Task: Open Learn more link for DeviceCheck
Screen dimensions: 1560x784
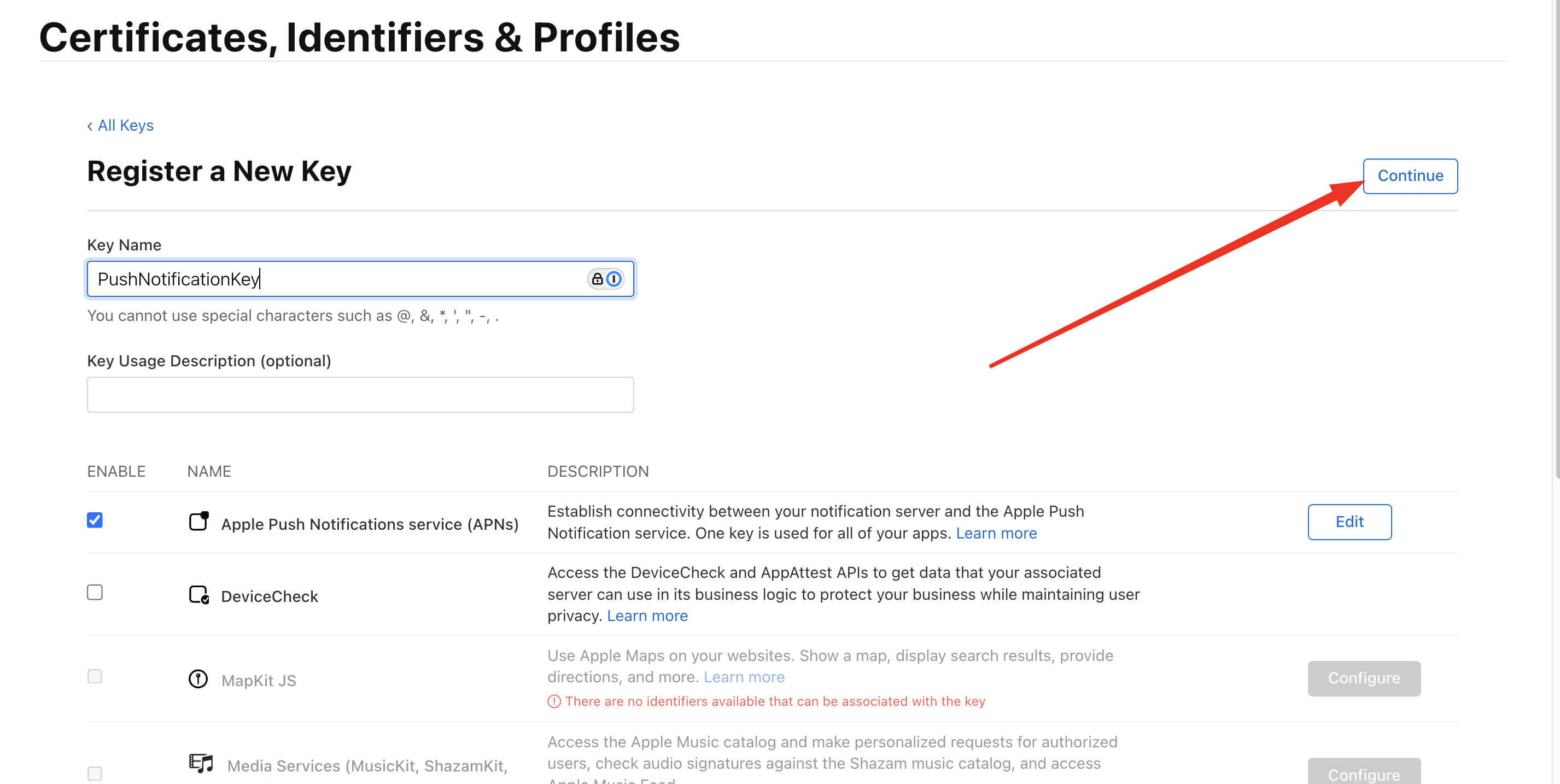Action: (647, 616)
